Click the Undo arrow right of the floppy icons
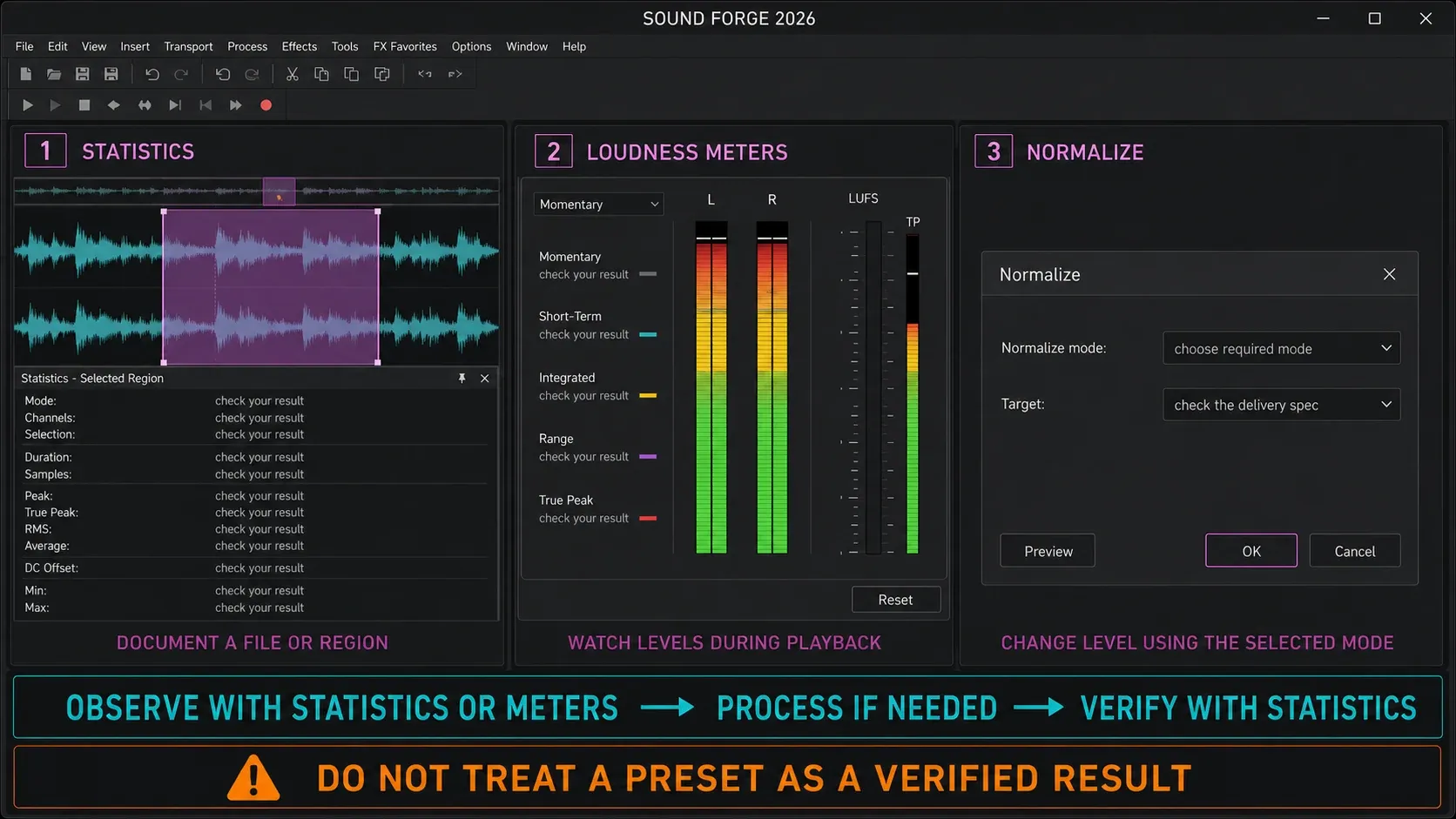Screen dimensions: 1456x819 [152, 74]
